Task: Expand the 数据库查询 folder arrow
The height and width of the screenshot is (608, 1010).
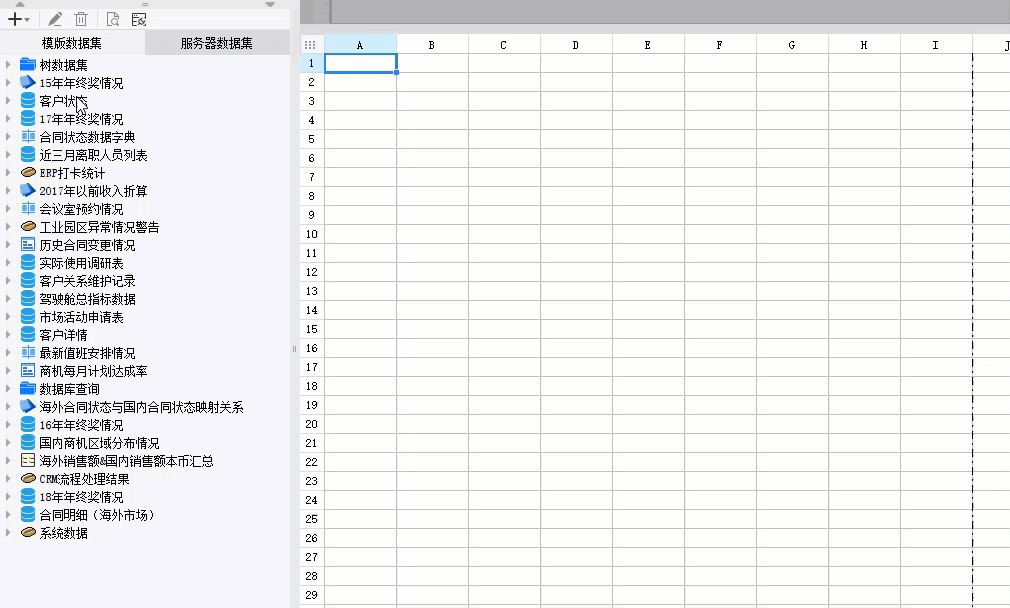Action: (x=8, y=388)
